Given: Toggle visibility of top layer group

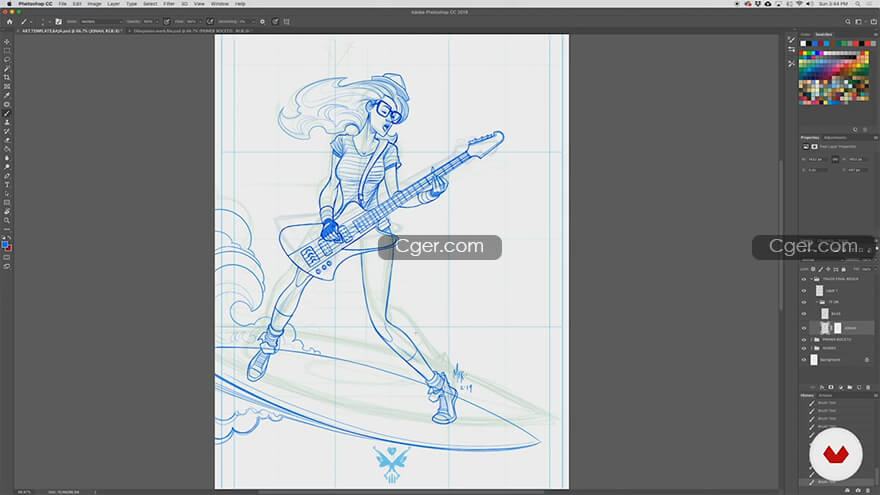Looking at the screenshot, I should click(804, 279).
